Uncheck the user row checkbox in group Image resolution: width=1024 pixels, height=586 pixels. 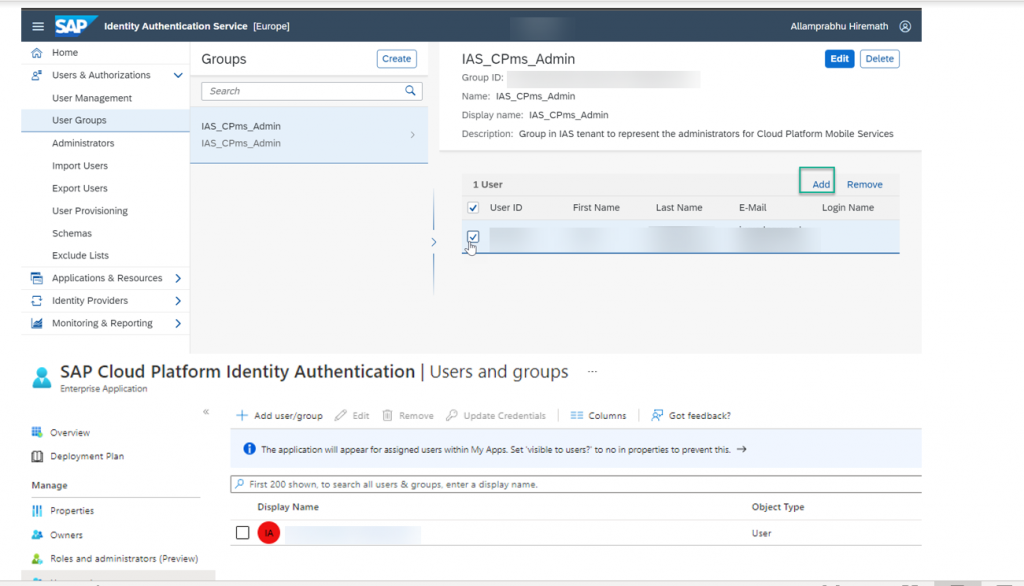[x=473, y=236]
